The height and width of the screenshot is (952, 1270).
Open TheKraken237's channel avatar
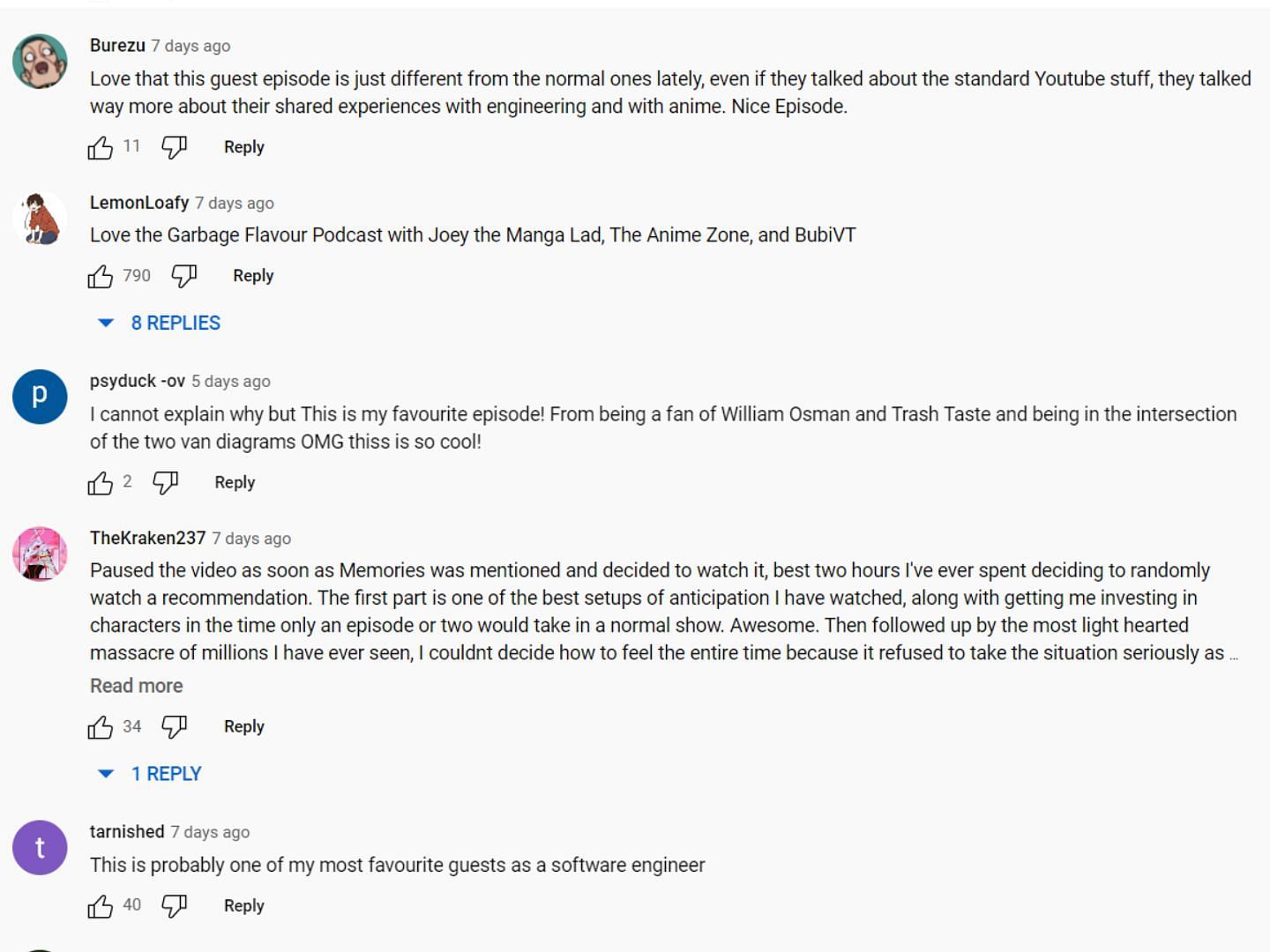40,554
